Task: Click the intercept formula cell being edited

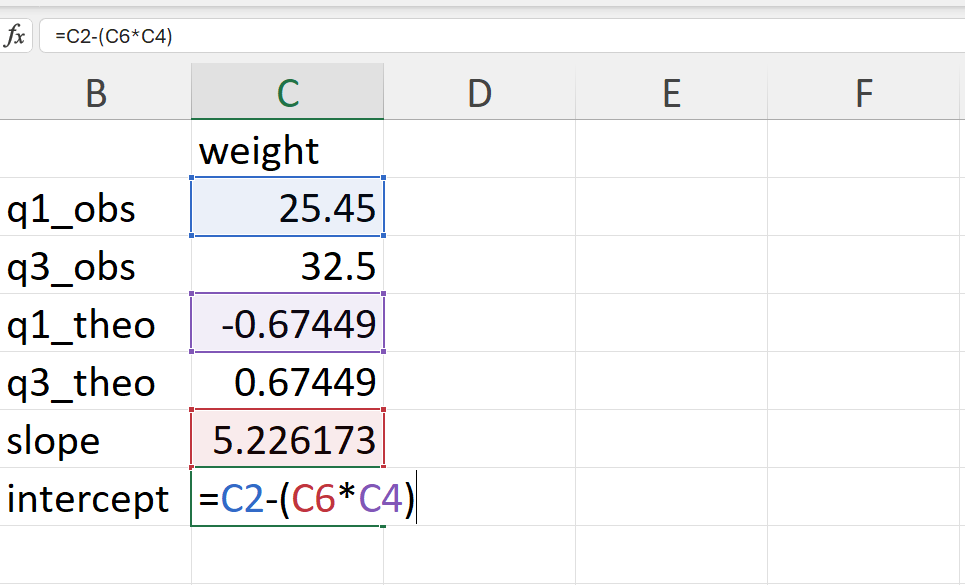Action: pyautogui.click(x=287, y=497)
